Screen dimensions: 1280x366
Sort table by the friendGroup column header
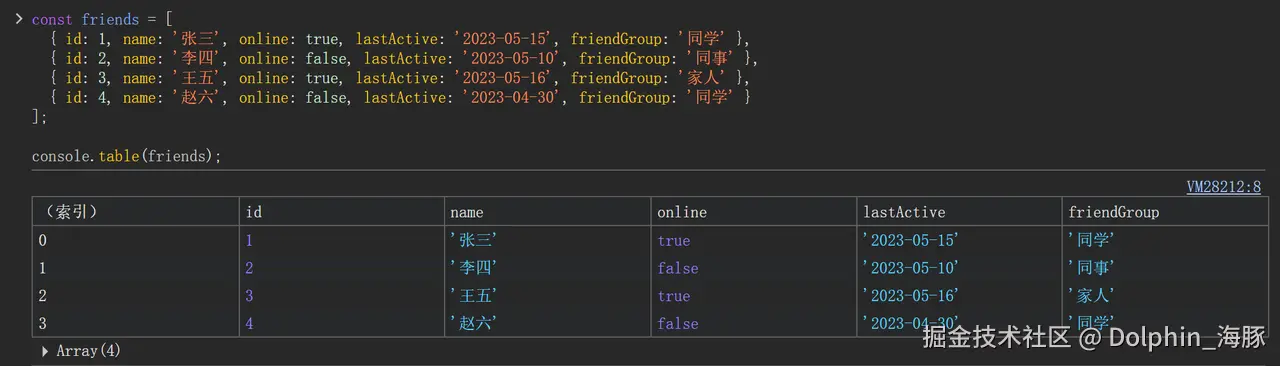(1165, 212)
